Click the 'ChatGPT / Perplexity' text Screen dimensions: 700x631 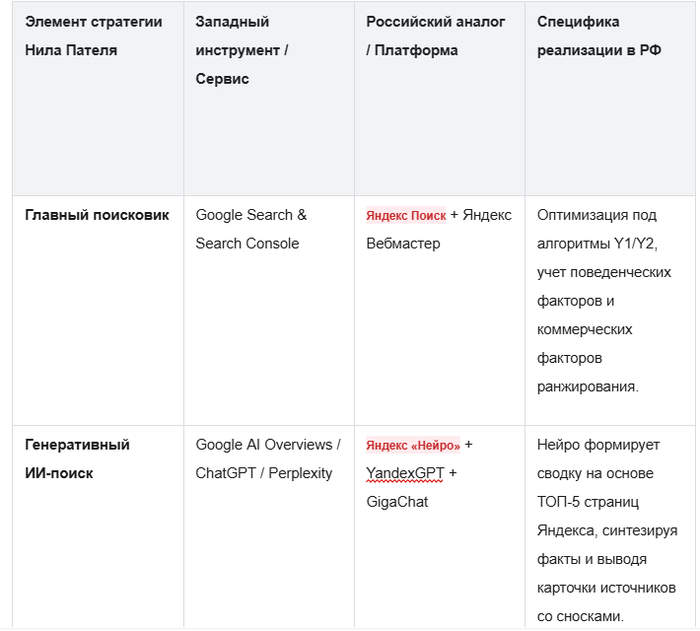(263, 473)
